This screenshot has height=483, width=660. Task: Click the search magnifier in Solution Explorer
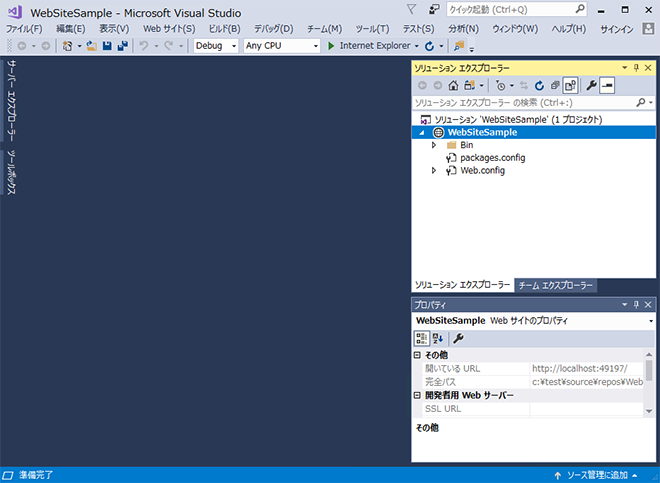pos(641,102)
